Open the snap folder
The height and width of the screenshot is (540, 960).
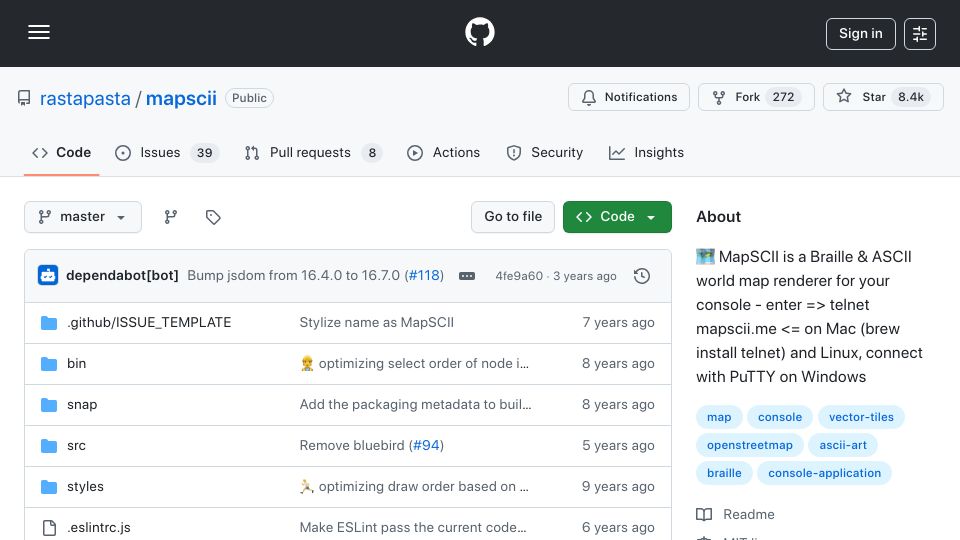[82, 405]
